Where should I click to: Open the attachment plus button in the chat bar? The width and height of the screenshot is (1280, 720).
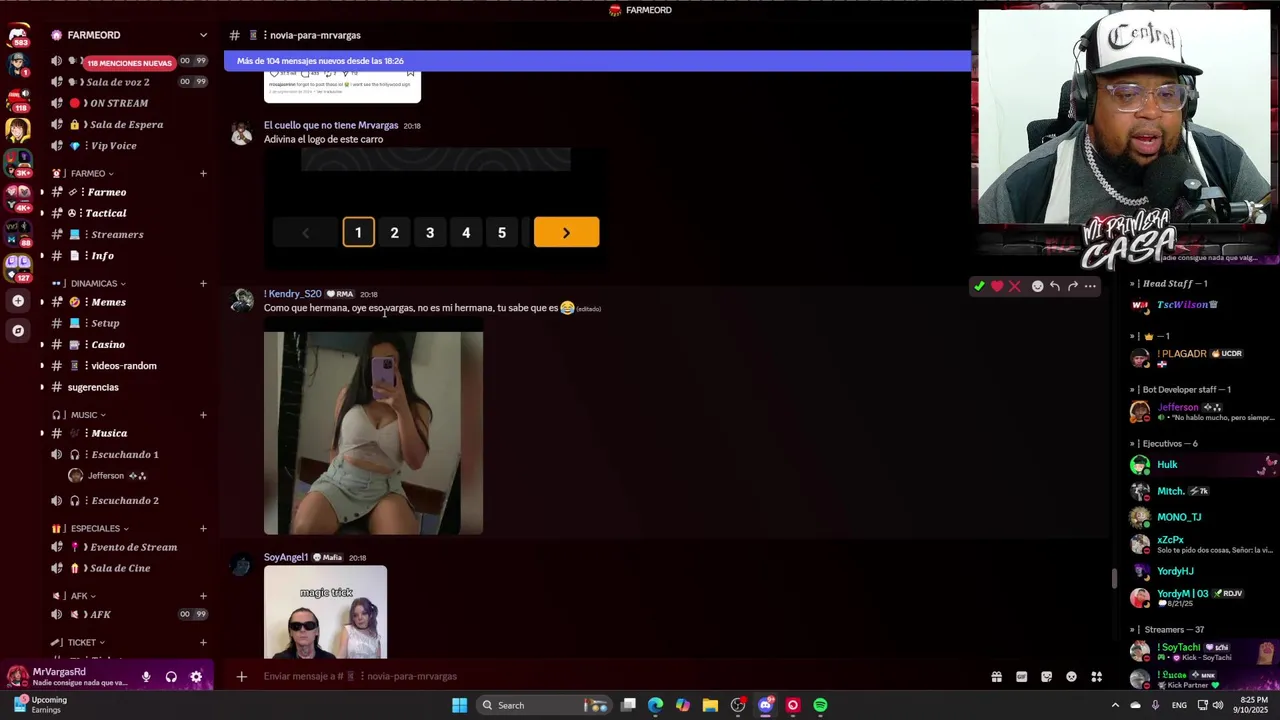(241, 677)
